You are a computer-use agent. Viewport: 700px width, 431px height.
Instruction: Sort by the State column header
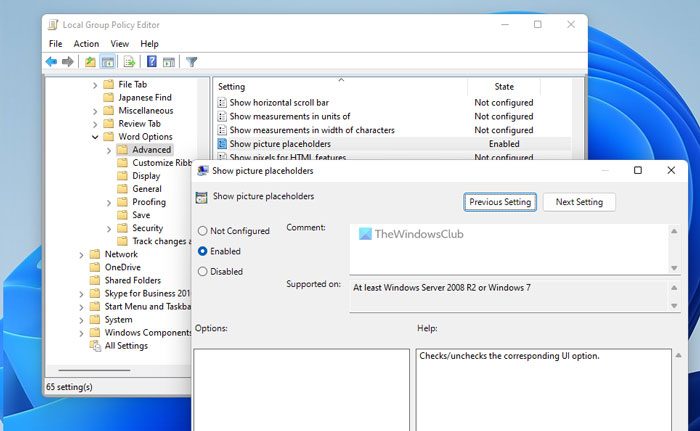click(x=504, y=87)
